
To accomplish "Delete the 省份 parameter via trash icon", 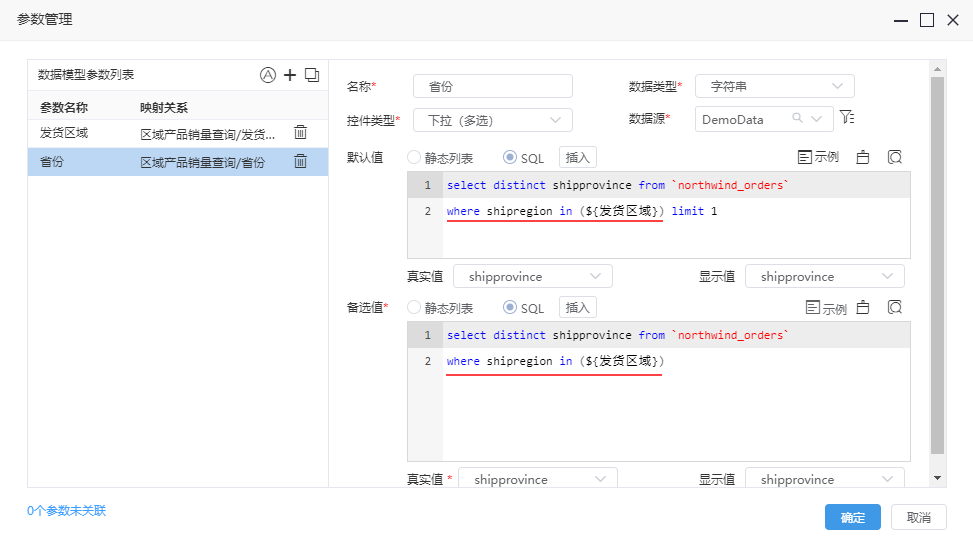I will 300,161.
